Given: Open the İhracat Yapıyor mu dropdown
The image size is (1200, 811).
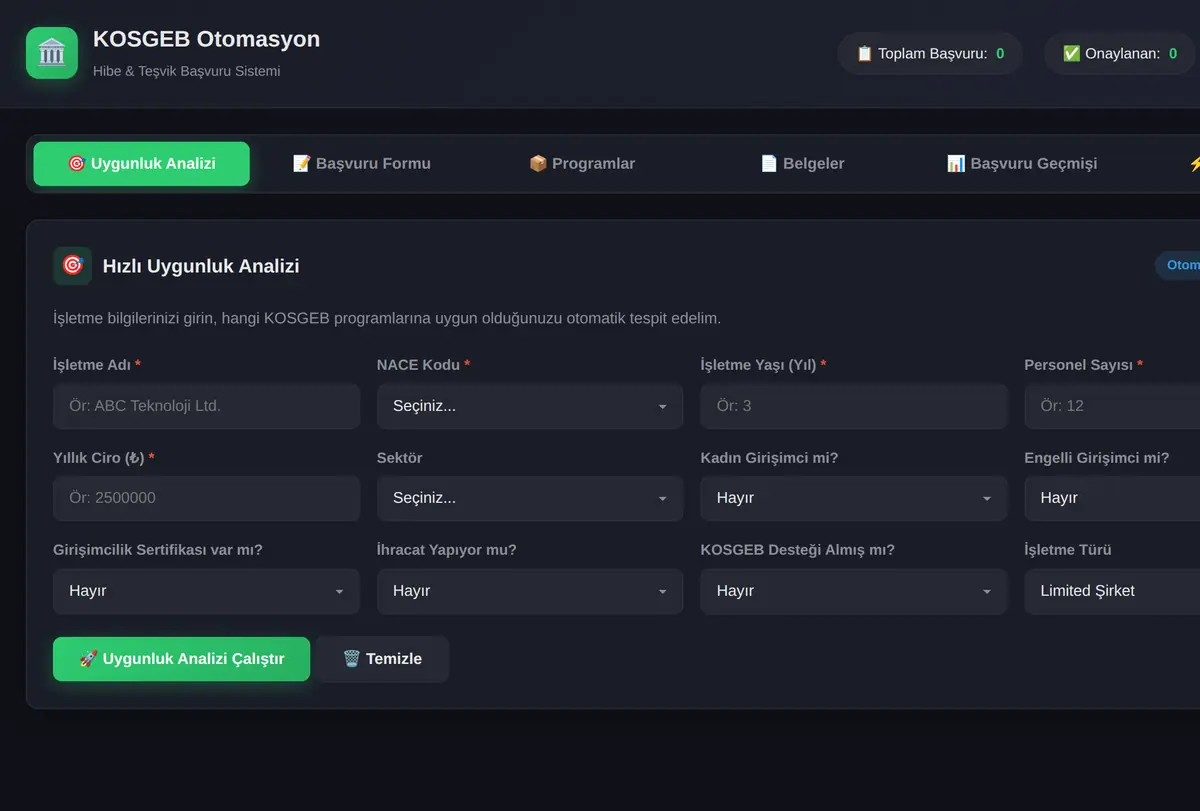Looking at the screenshot, I should [530, 591].
